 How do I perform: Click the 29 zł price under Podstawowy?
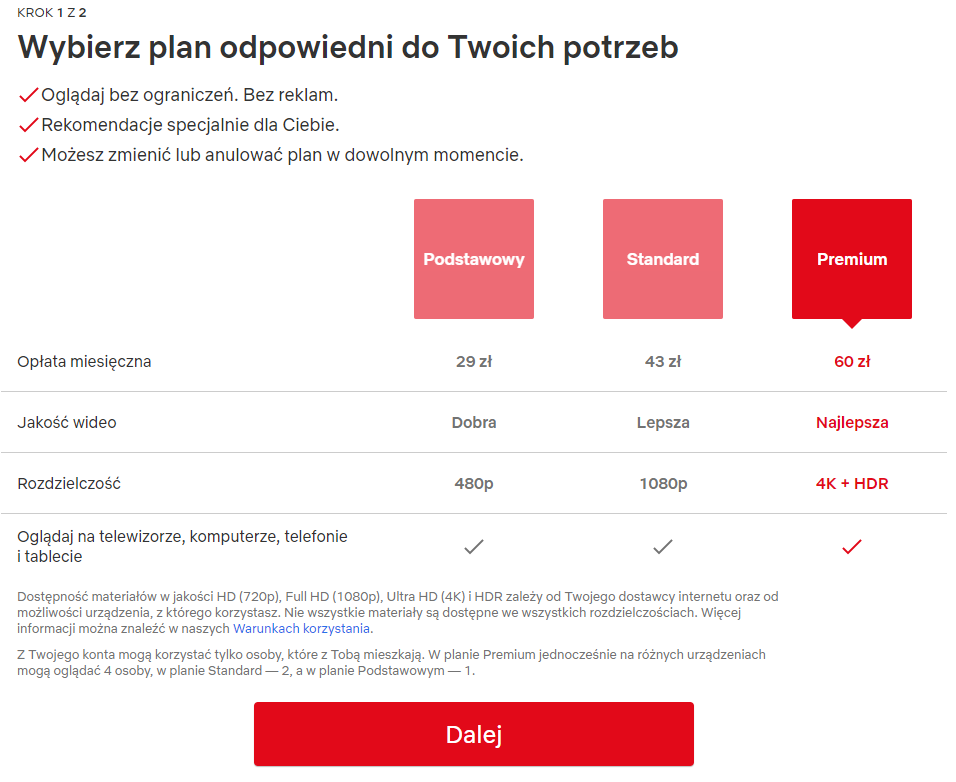pos(473,361)
